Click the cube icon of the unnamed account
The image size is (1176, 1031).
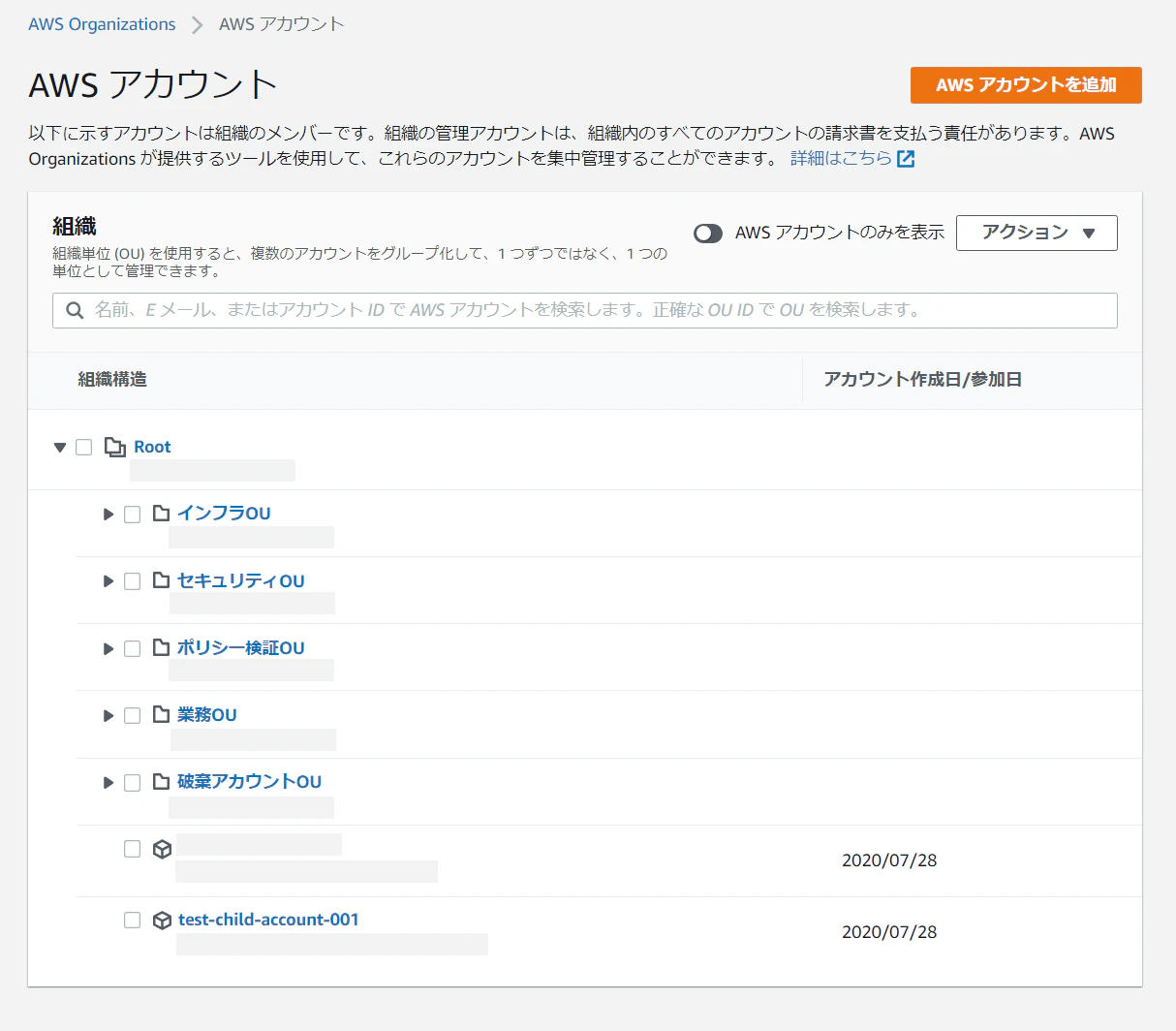163,849
